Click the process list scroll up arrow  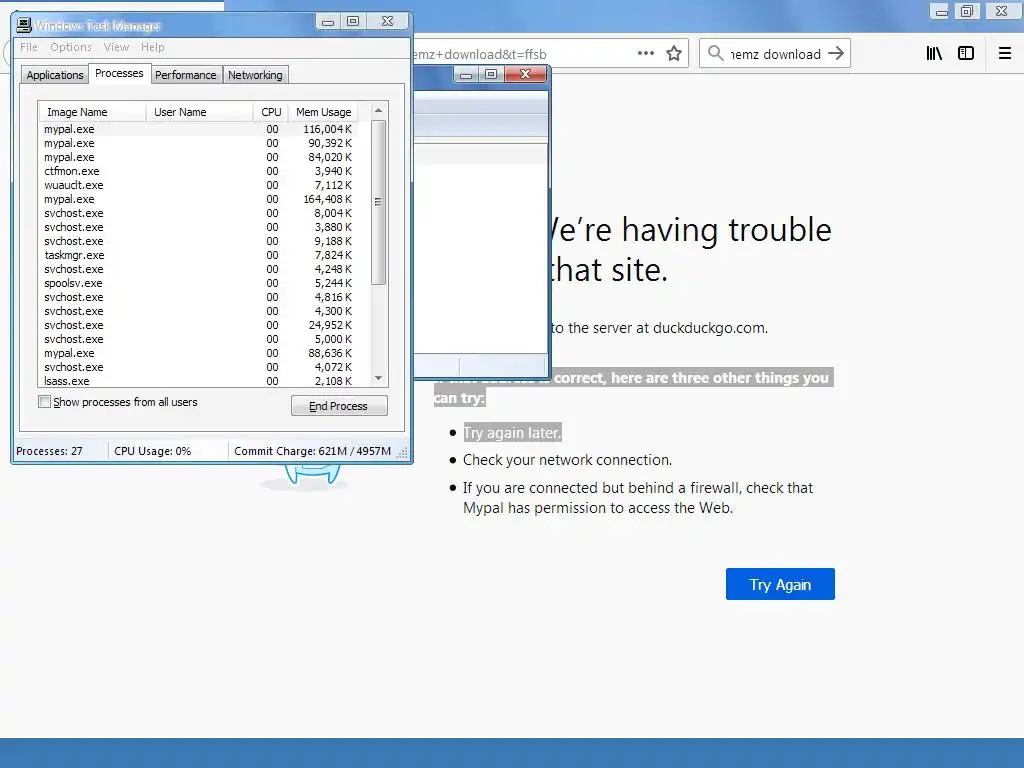coord(378,110)
